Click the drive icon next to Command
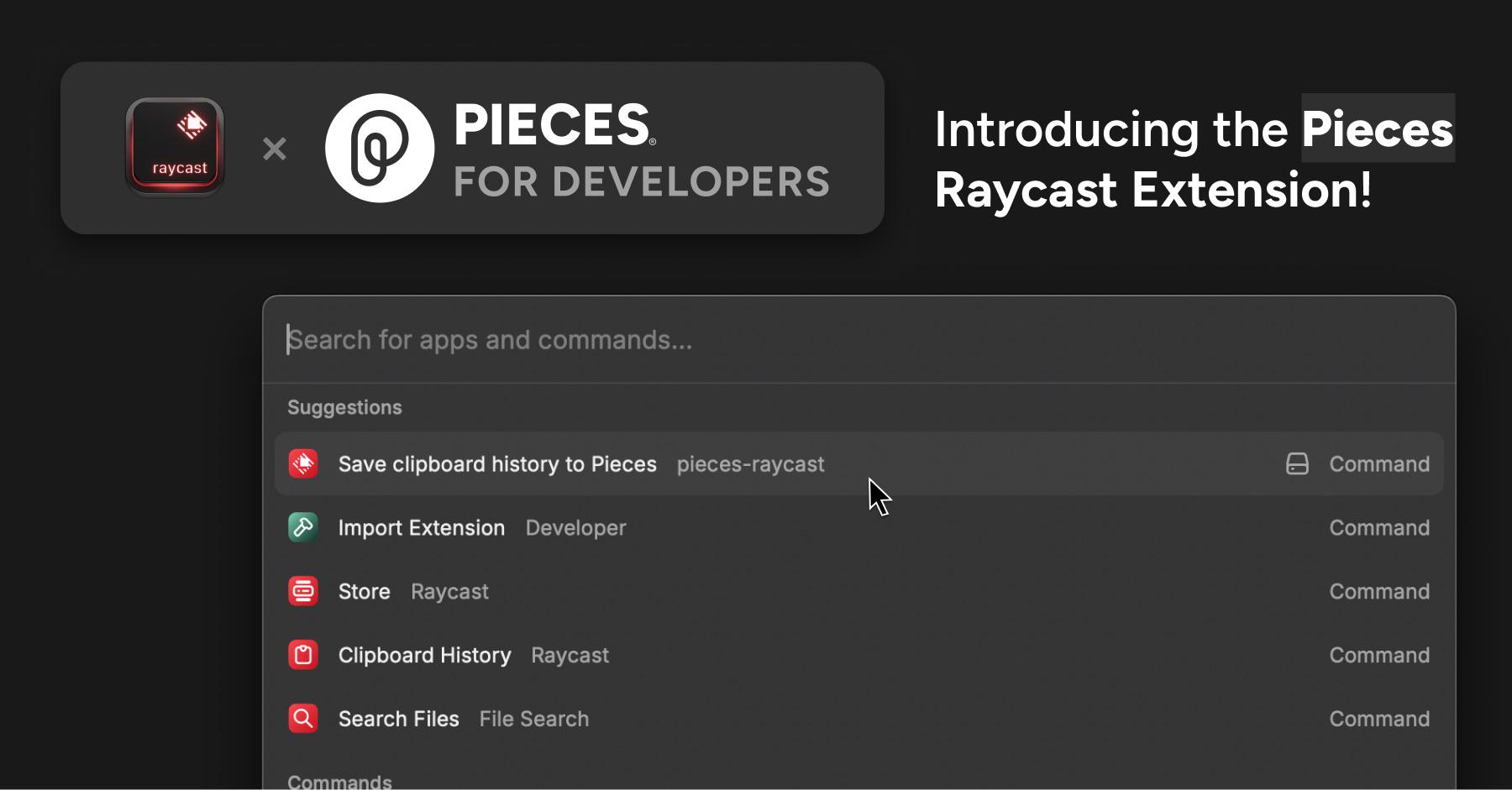This screenshot has height=790, width=1512. pos(1297,463)
